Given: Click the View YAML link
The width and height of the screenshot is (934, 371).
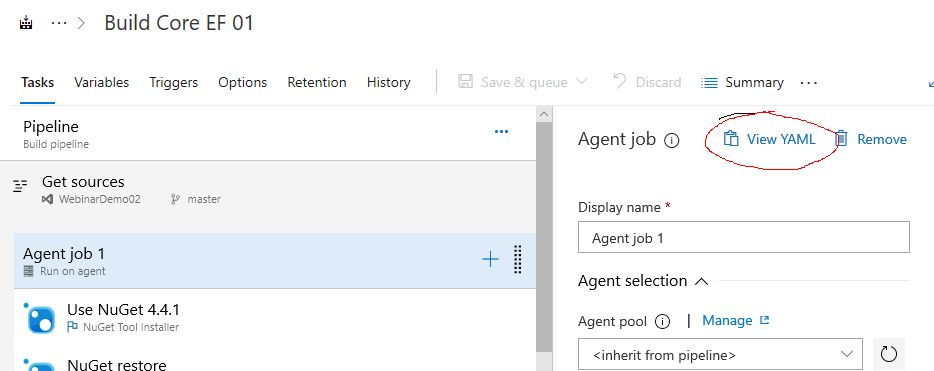Looking at the screenshot, I should pyautogui.click(x=781, y=139).
